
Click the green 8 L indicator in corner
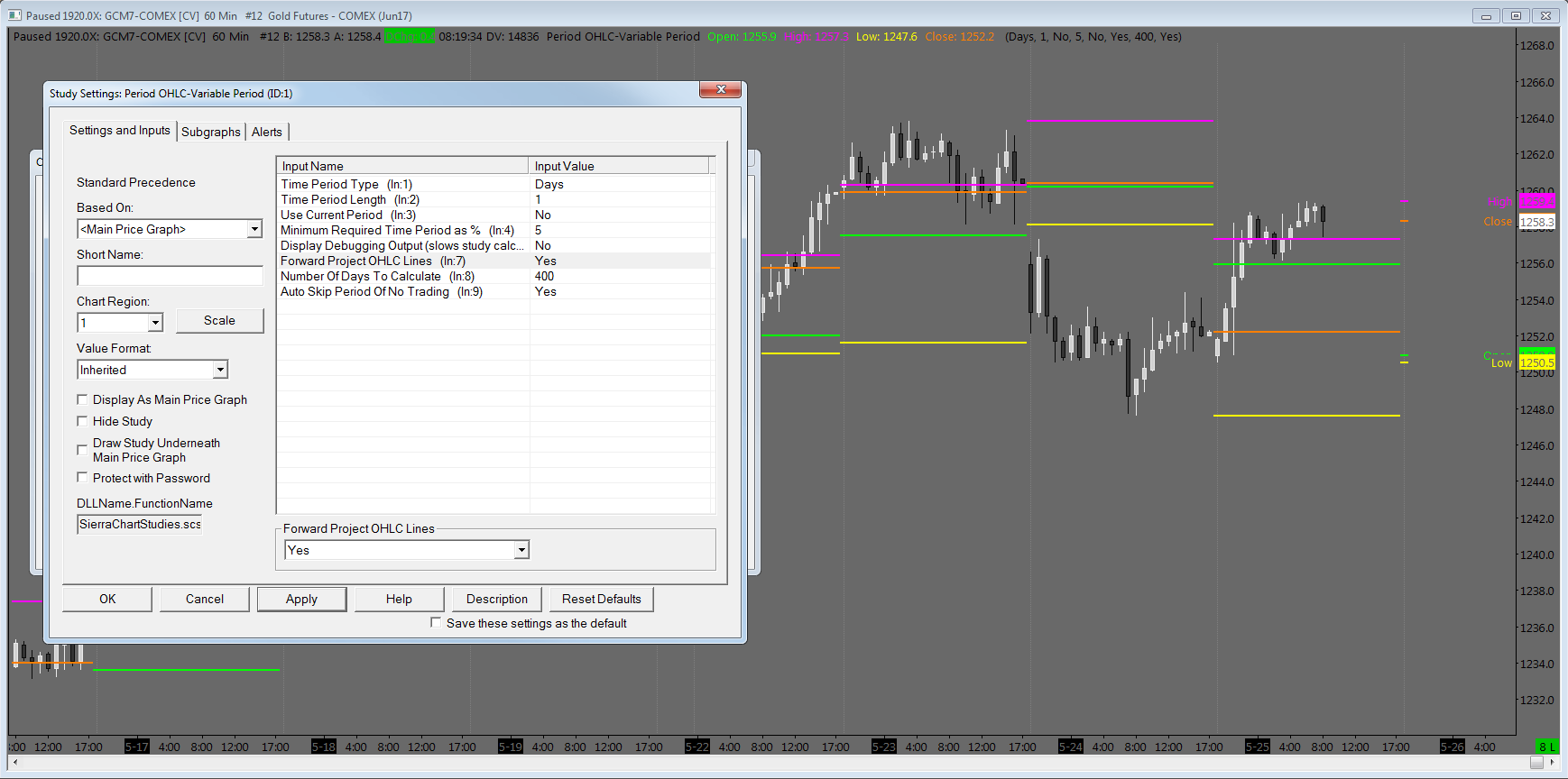click(1547, 747)
